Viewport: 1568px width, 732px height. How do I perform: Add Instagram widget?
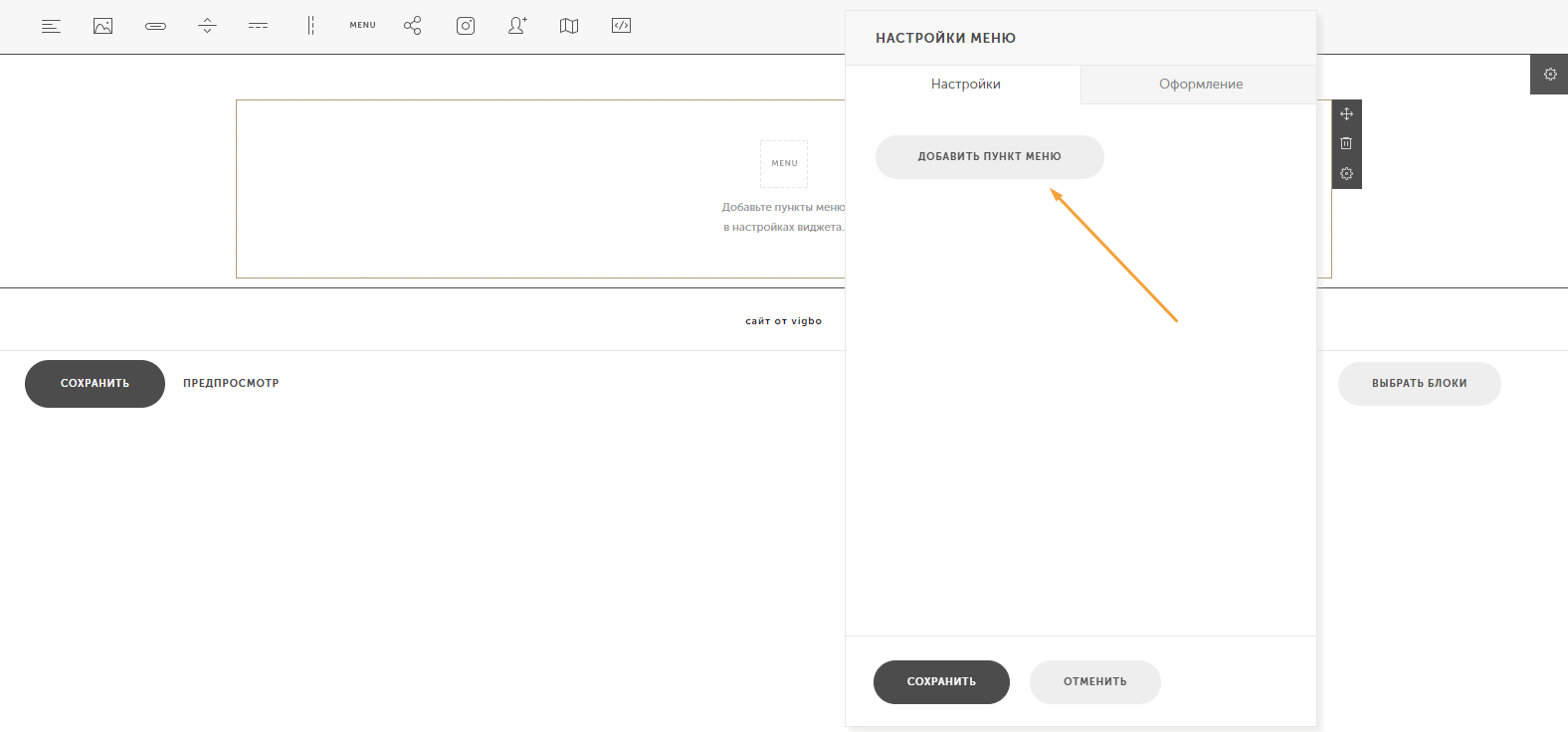[x=466, y=26]
